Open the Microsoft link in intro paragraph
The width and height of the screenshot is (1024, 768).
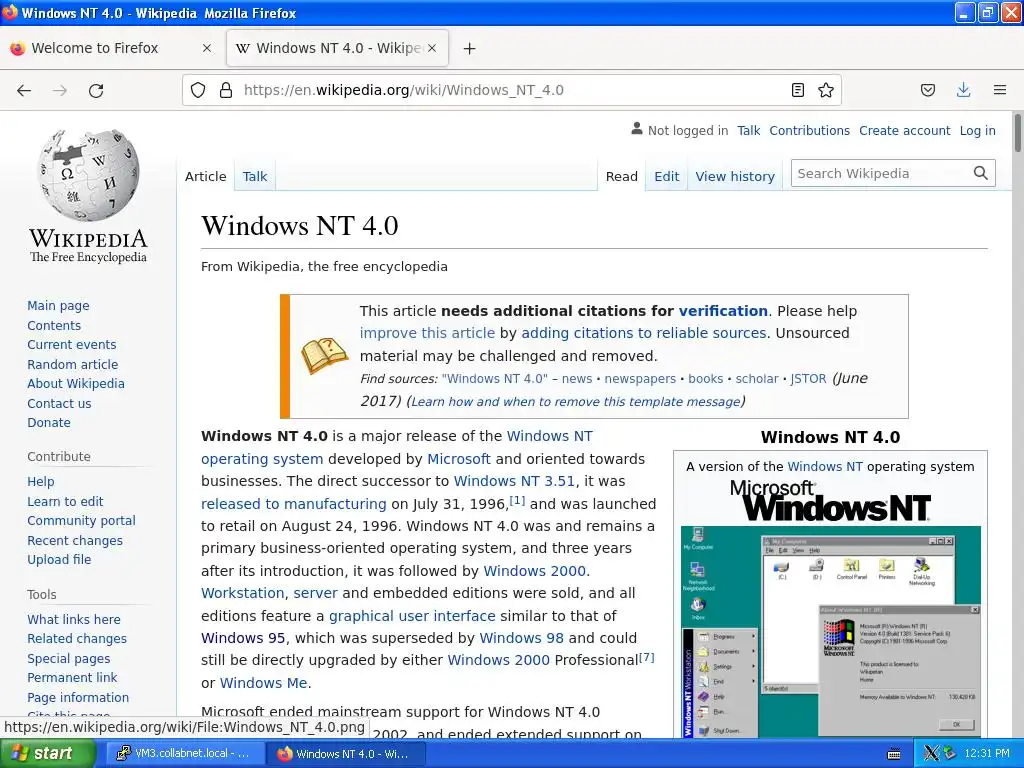(458, 459)
